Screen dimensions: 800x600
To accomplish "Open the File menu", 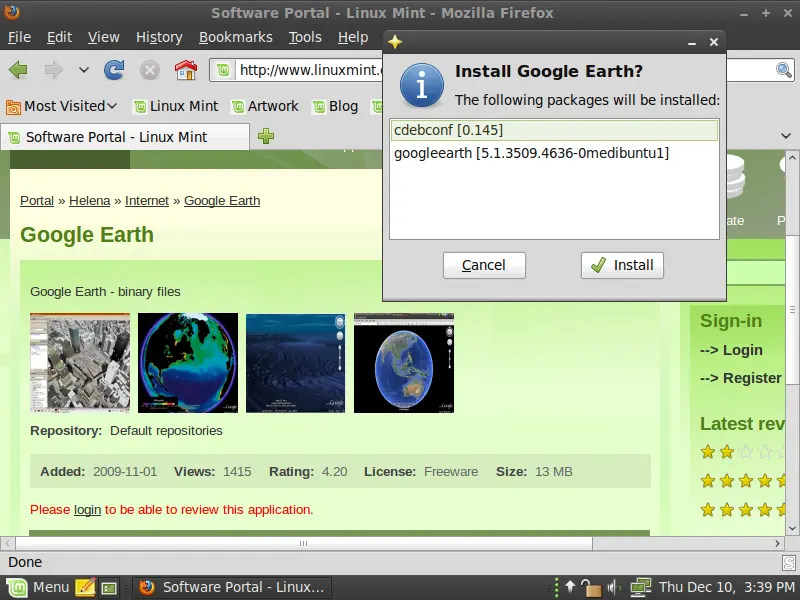I will (19, 37).
